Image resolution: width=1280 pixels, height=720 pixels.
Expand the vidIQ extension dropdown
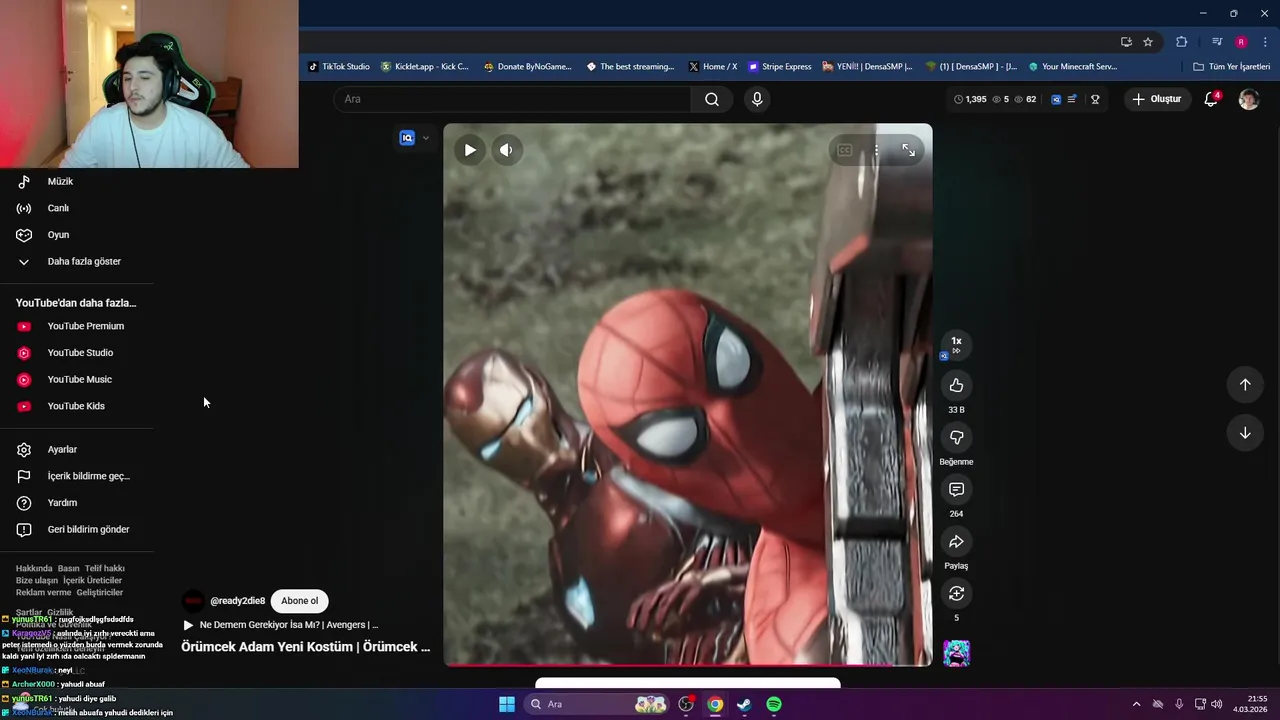coord(425,138)
